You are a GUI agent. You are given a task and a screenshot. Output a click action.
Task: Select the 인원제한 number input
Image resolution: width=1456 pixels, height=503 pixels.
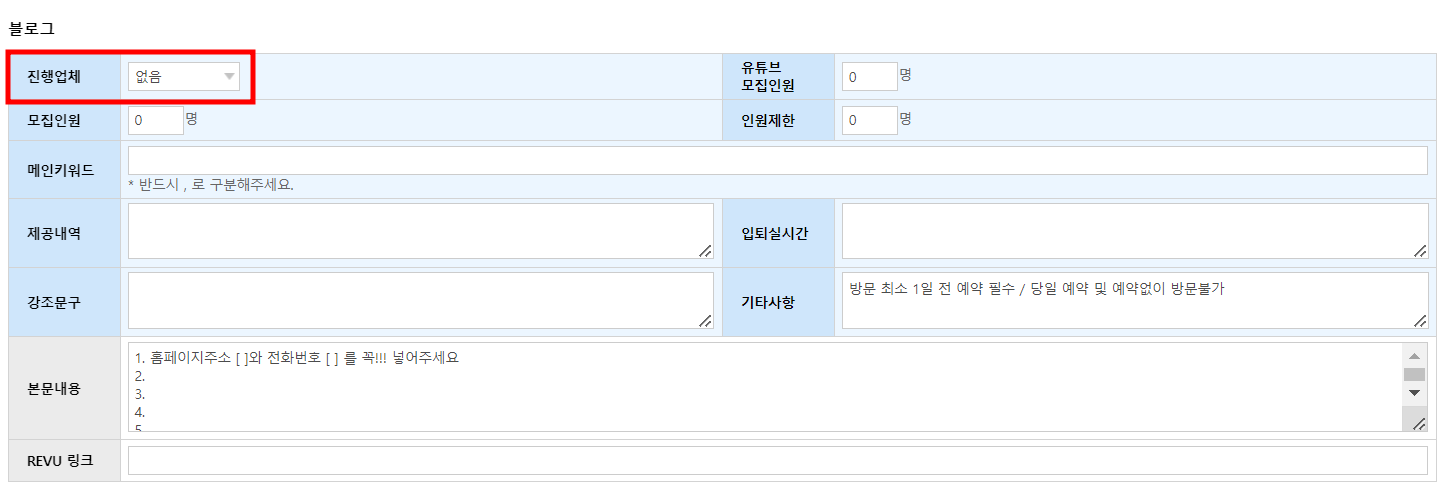pos(869,120)
